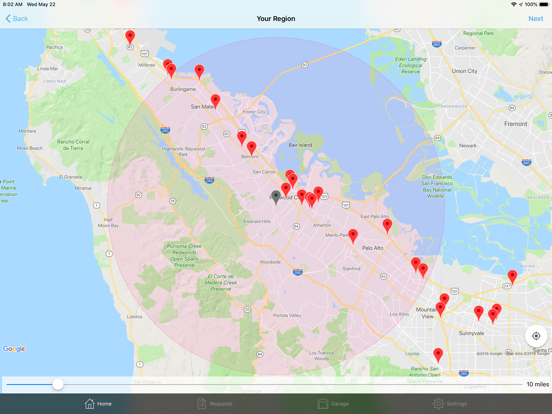Tap the Wi-Fi icon in status bar
Viewport: 552px width, 414px height.
coord(514,4)
